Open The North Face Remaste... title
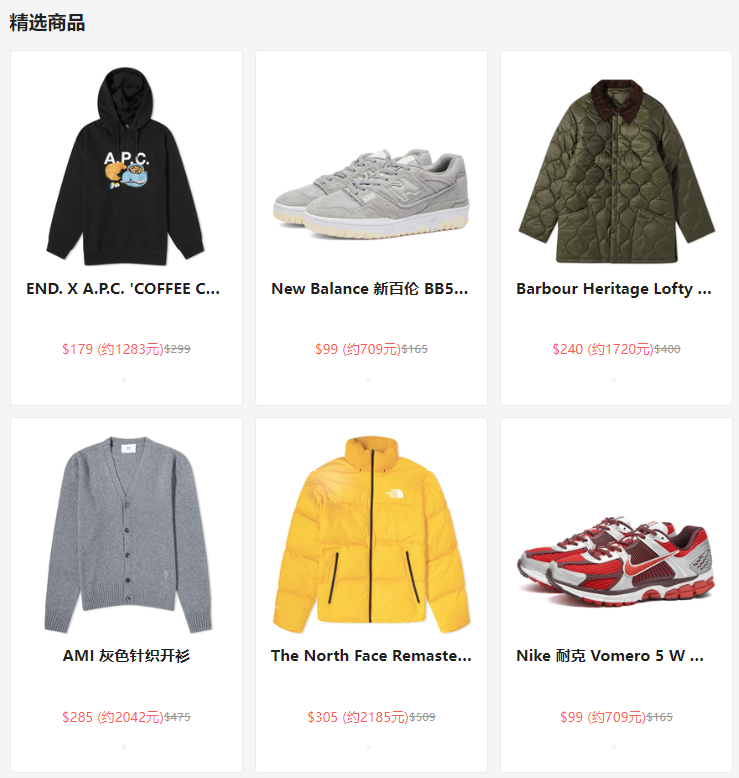Viewport: 739px width, 778px height. tap(371, 656)
